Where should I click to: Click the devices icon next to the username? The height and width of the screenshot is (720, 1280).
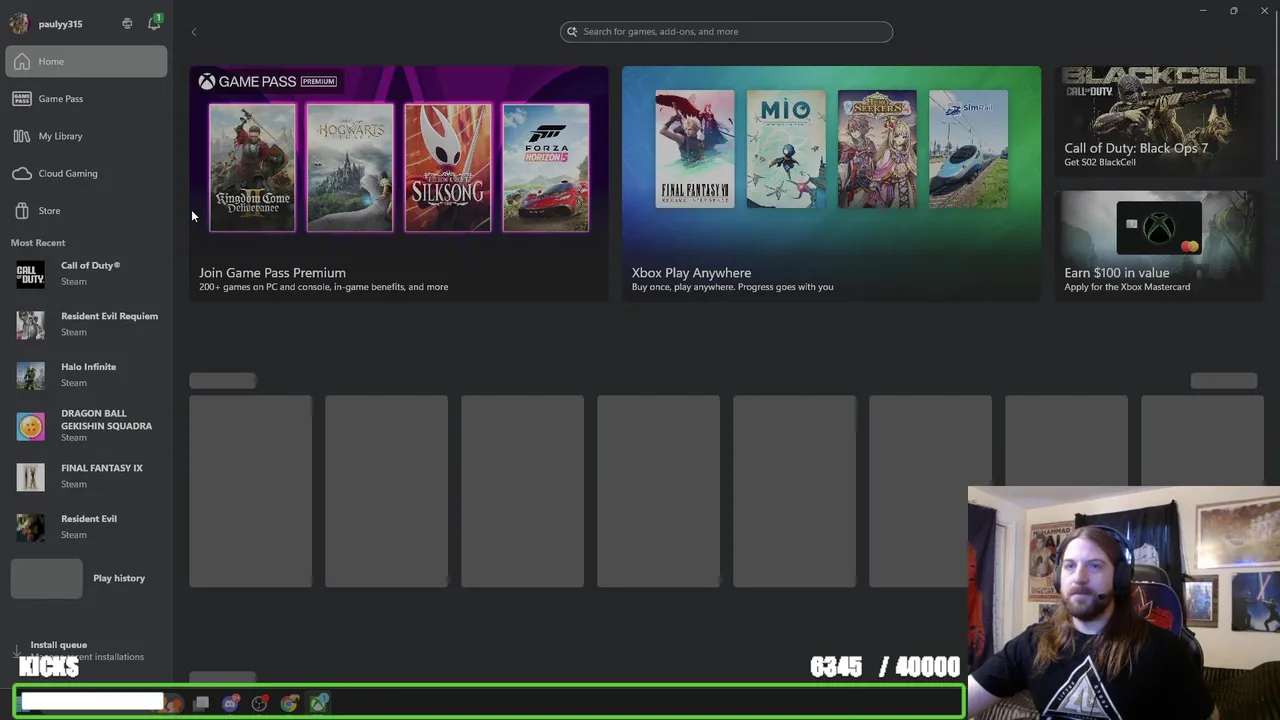(x=127, y=24)
